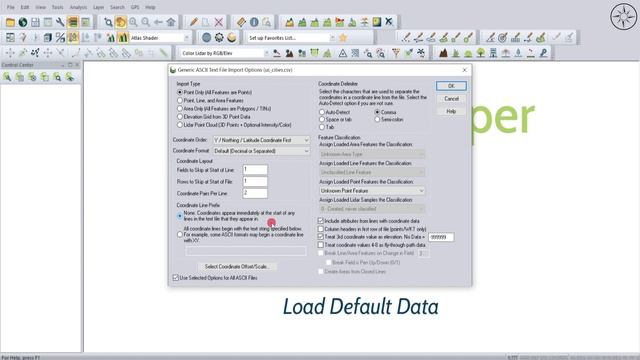Select Point, Line, and Area Features option

pos(180,100)
